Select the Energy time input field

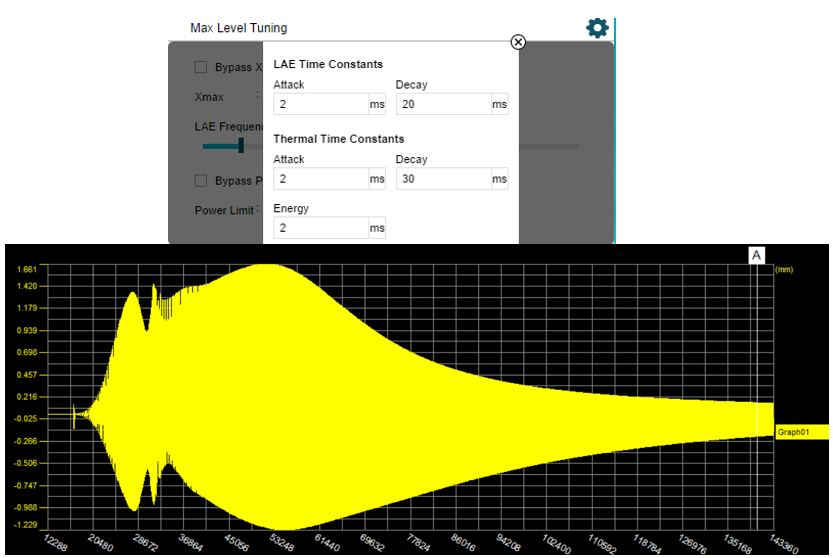(x=320, y=228)
